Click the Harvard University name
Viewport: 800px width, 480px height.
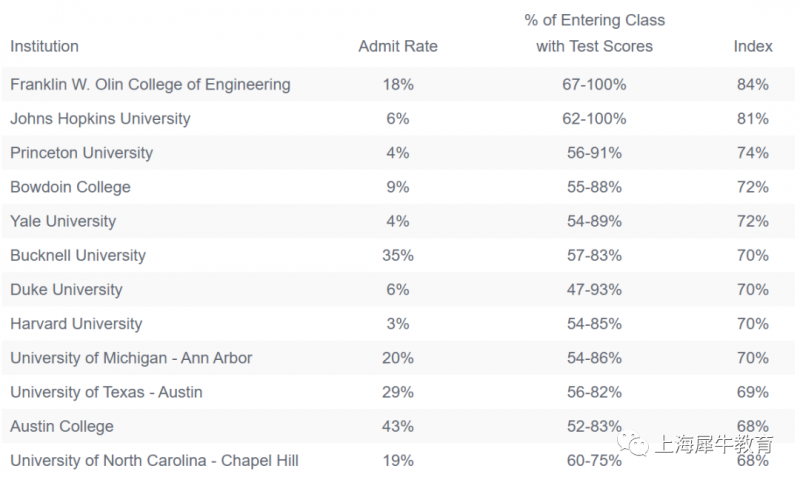[76, 324]
